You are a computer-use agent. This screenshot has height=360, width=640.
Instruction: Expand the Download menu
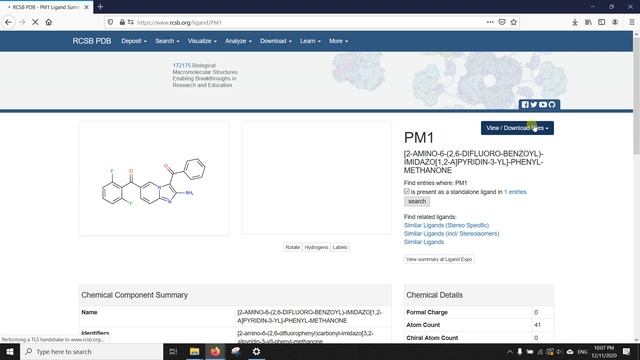point(276,41)
